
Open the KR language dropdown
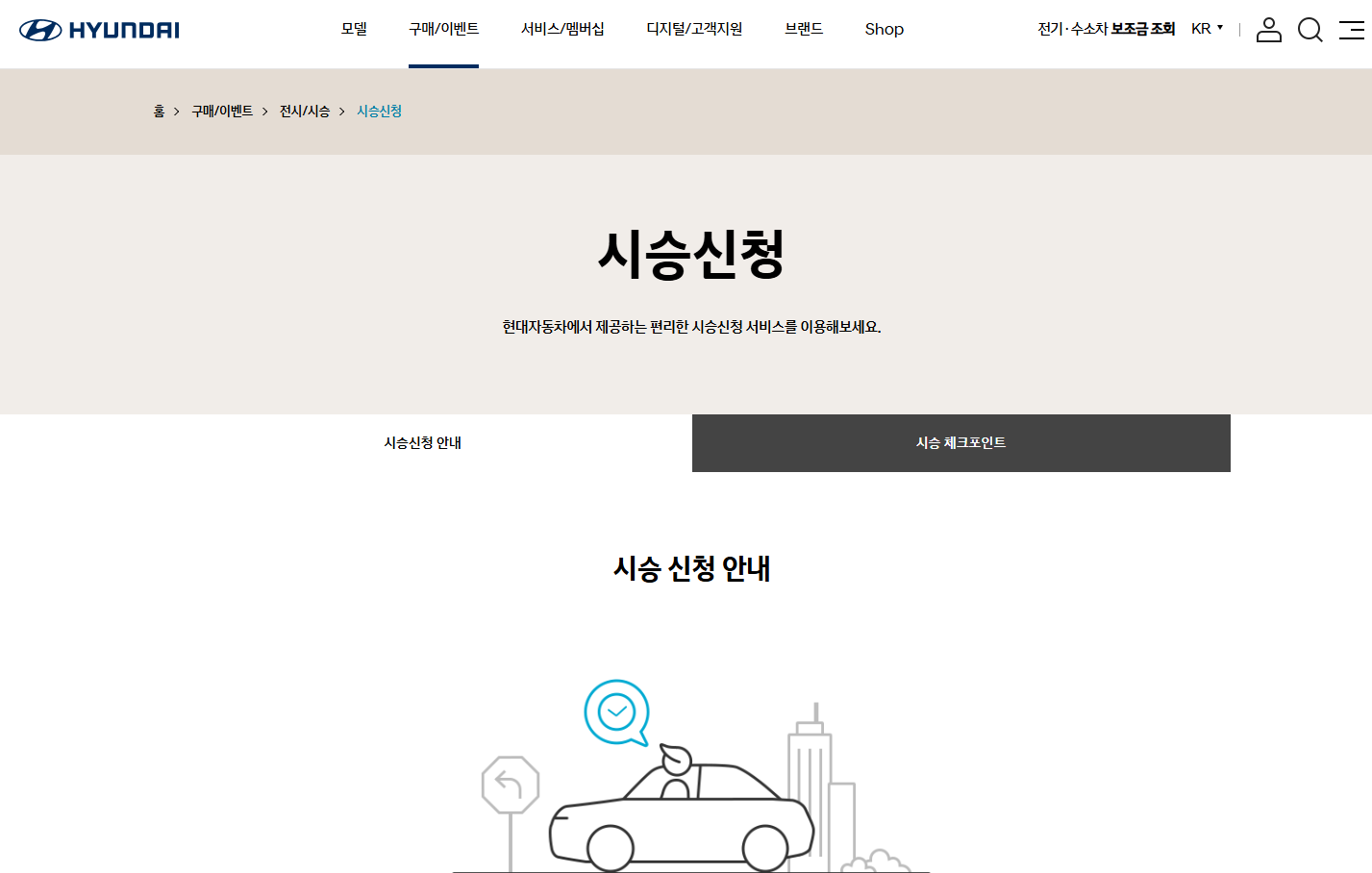pos(1207,28)
